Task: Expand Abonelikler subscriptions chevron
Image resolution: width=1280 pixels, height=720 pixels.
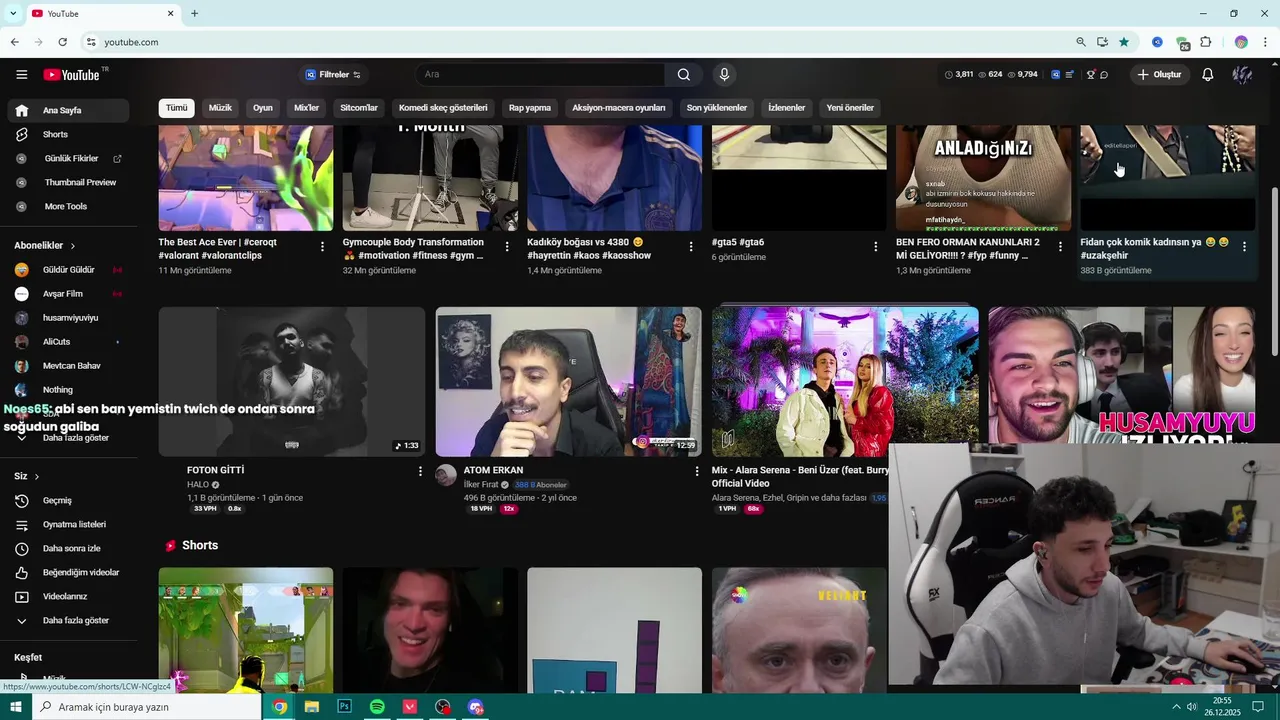Action: tap(72, 245)
